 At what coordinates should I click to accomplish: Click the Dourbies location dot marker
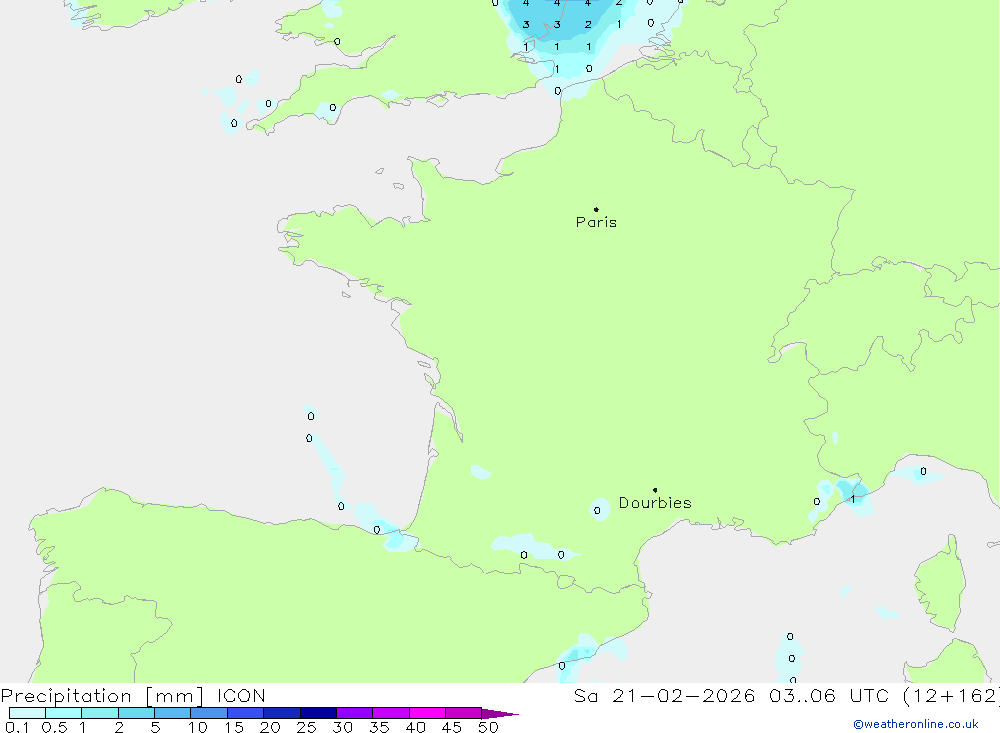(655, 490)
